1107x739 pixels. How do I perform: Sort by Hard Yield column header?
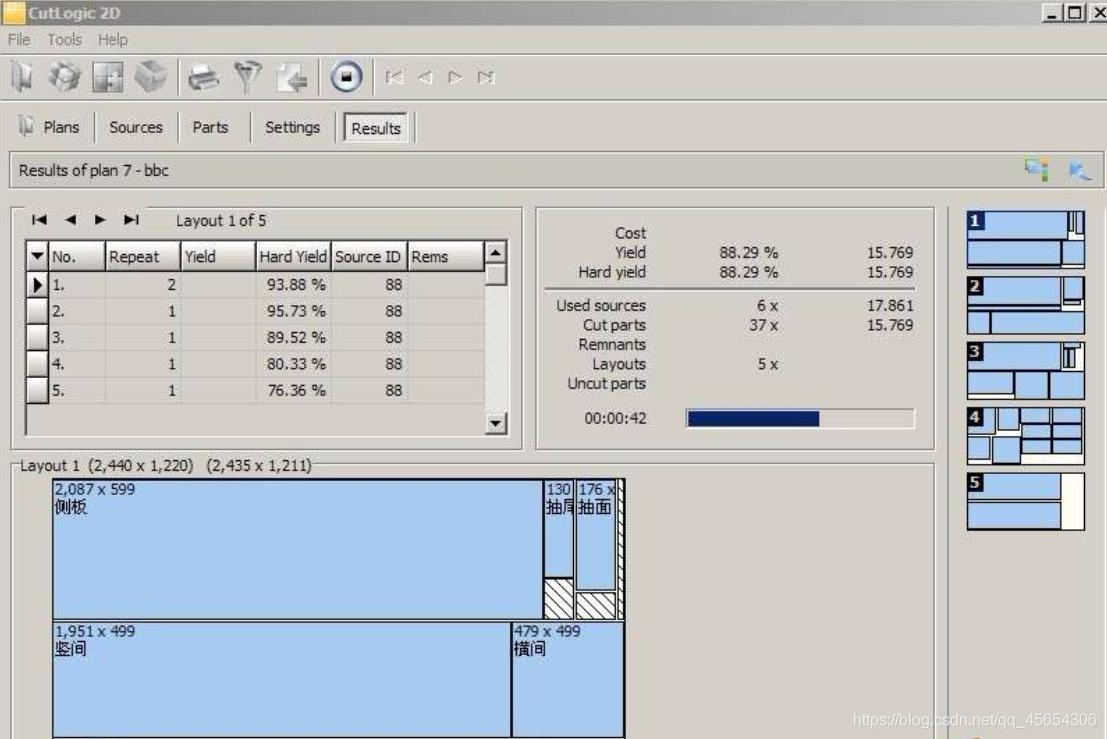[293, 256]
